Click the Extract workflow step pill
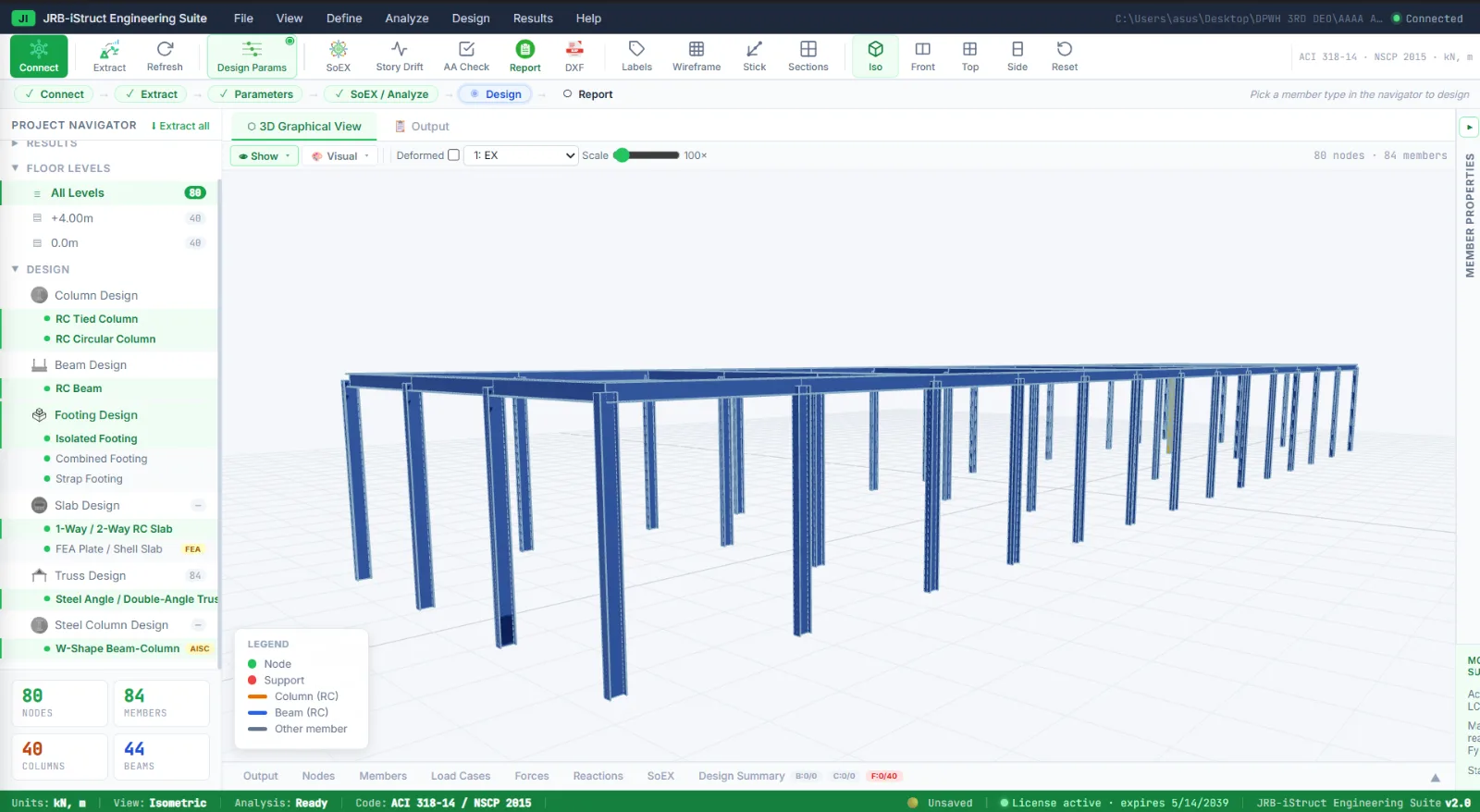This screenshot has height=812, width=1480. coord(151,93)
